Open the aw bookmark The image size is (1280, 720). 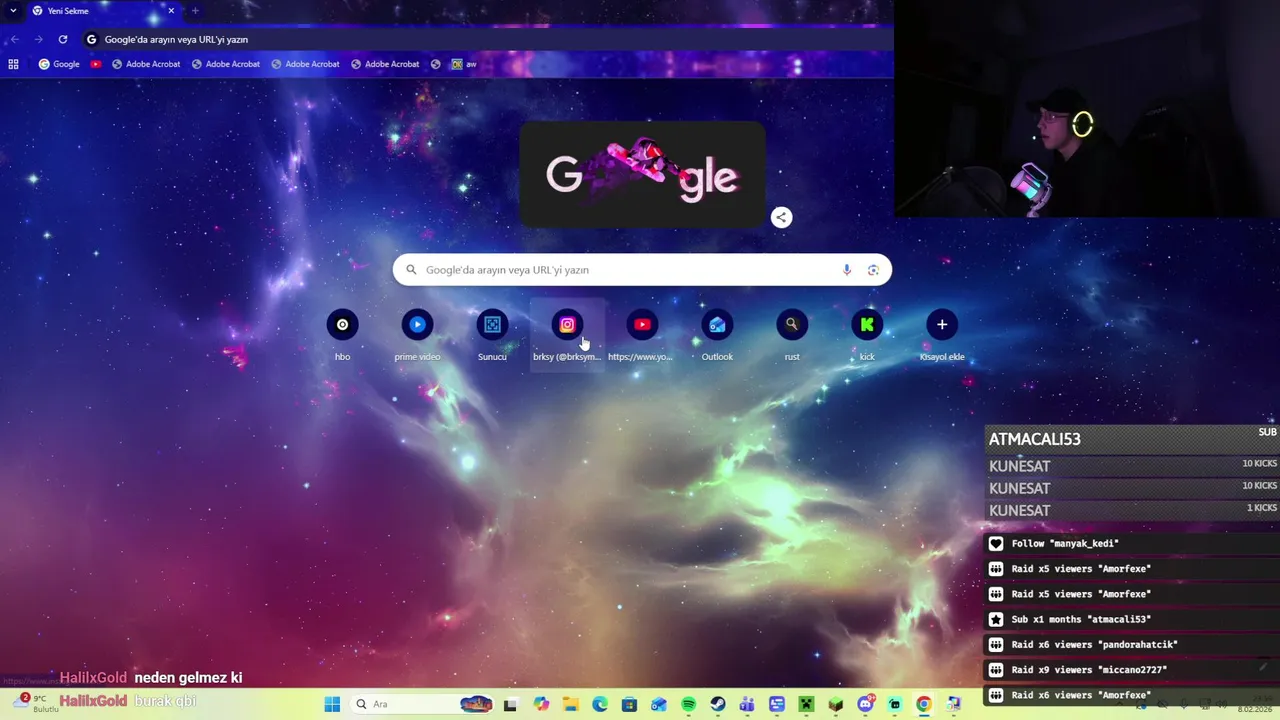(x=464, y=64)
